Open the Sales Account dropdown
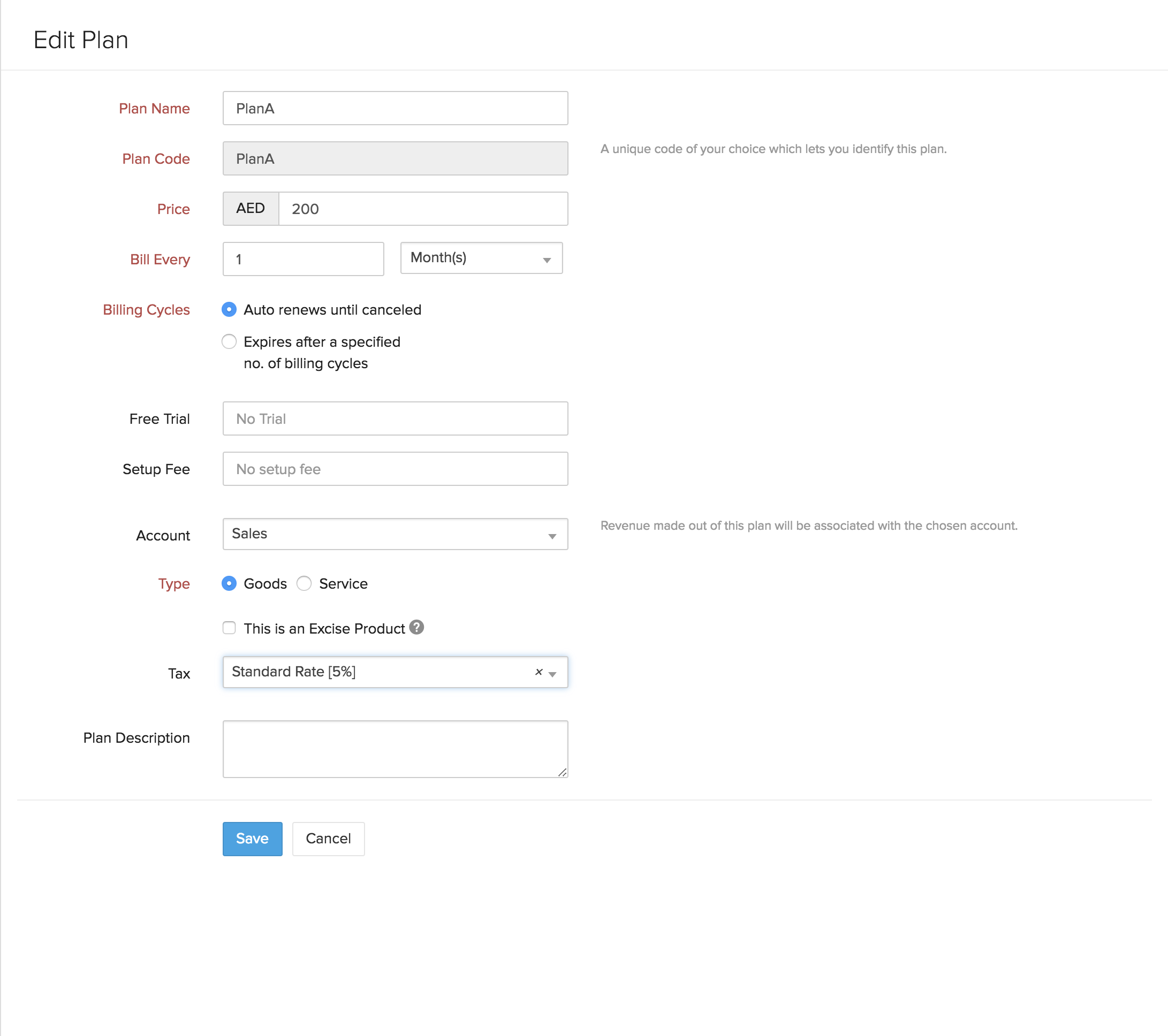 [x=395, y=534]
